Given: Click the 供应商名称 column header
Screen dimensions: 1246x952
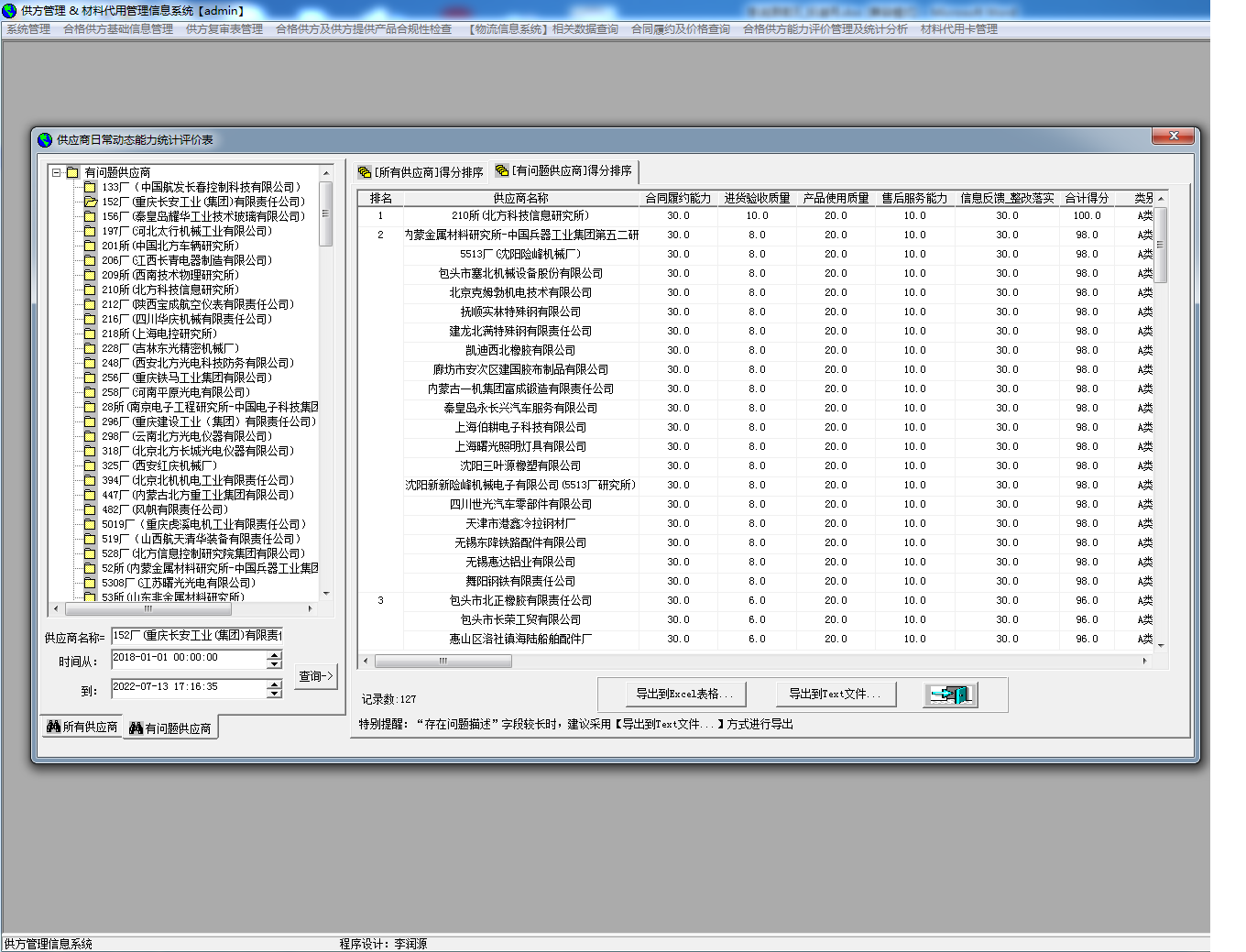Looking at the screenshot, I should click(520, 198).
